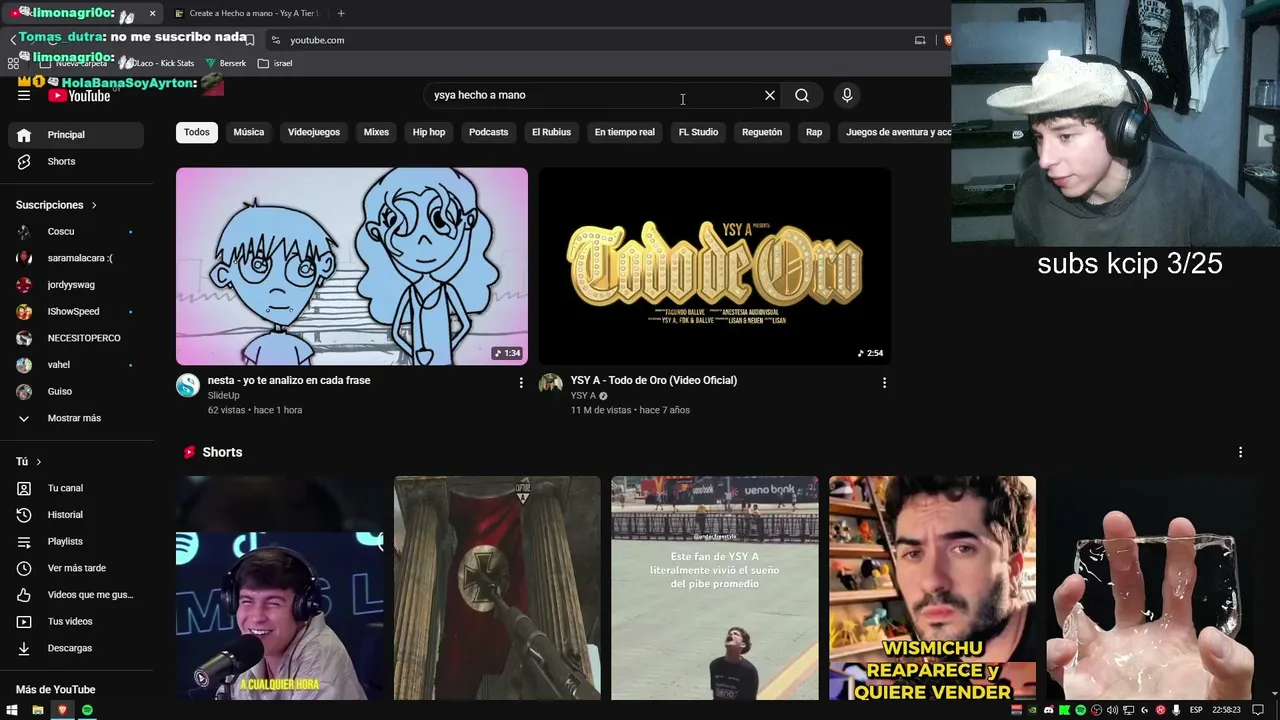1280x720 pixels.
Task: Open the clear slime hand short
Action: pyautogui.click(x=1150, y=588)
